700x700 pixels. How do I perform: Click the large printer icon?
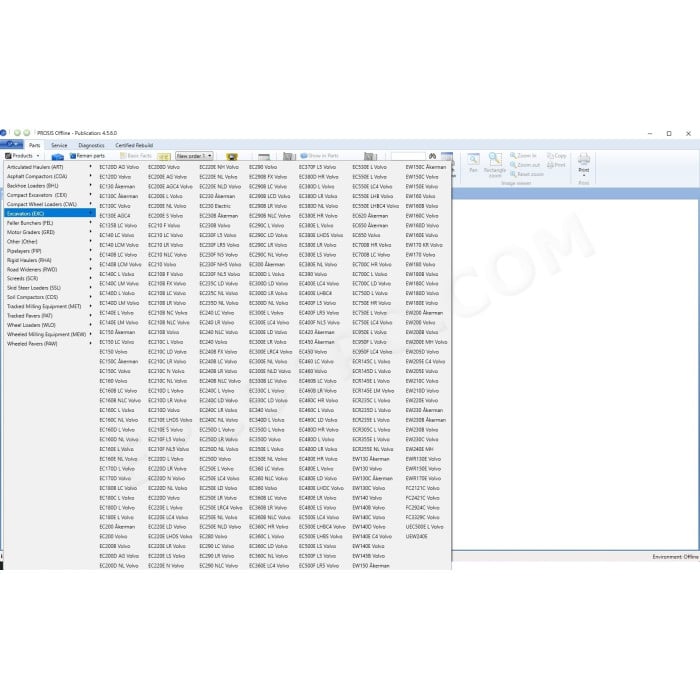tap(584, 159)
